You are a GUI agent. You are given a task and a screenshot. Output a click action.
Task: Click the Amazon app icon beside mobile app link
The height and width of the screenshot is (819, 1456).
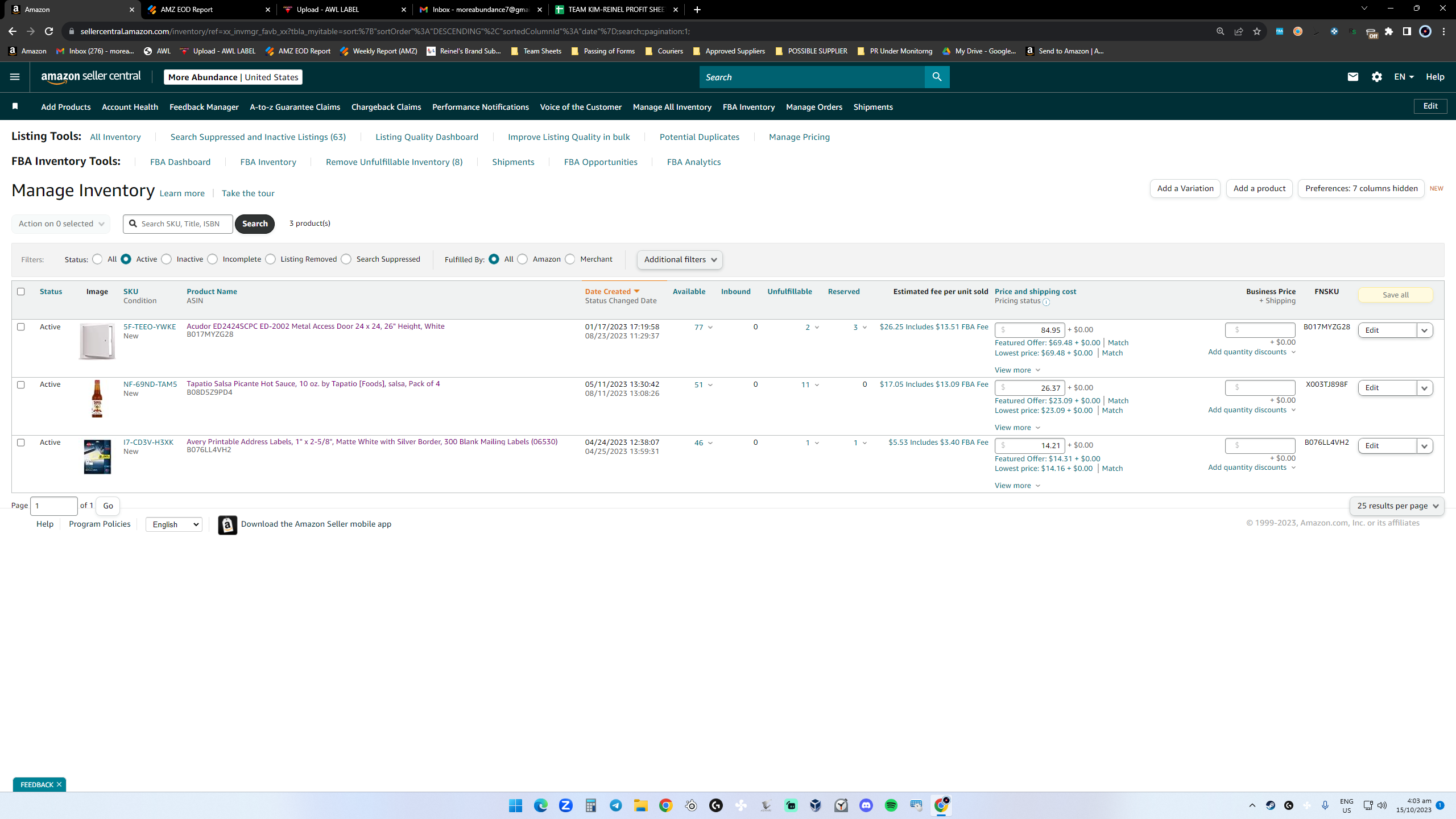227,525
